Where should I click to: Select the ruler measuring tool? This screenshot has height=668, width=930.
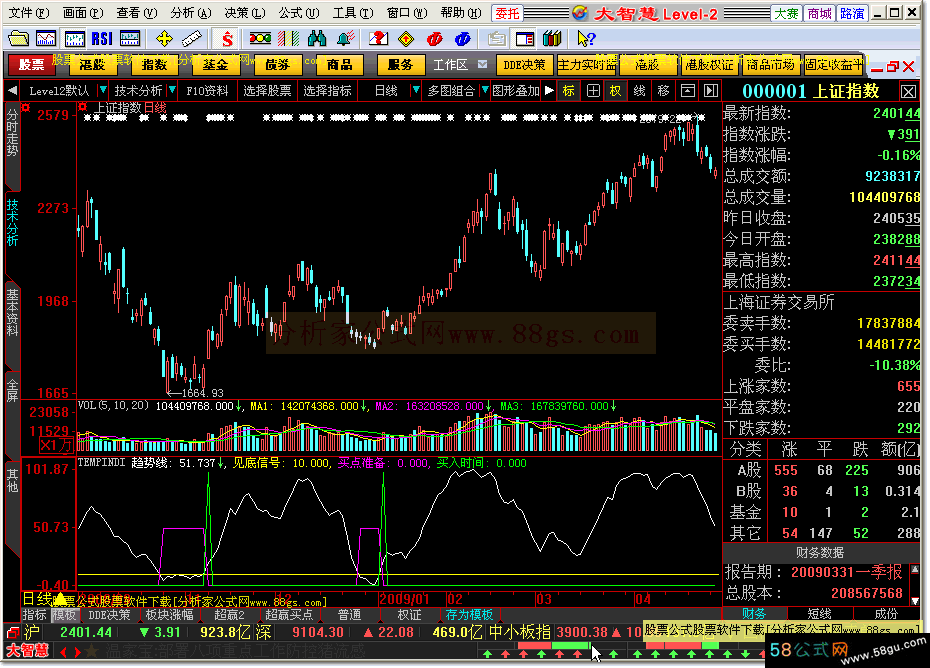tap(192, 39)
